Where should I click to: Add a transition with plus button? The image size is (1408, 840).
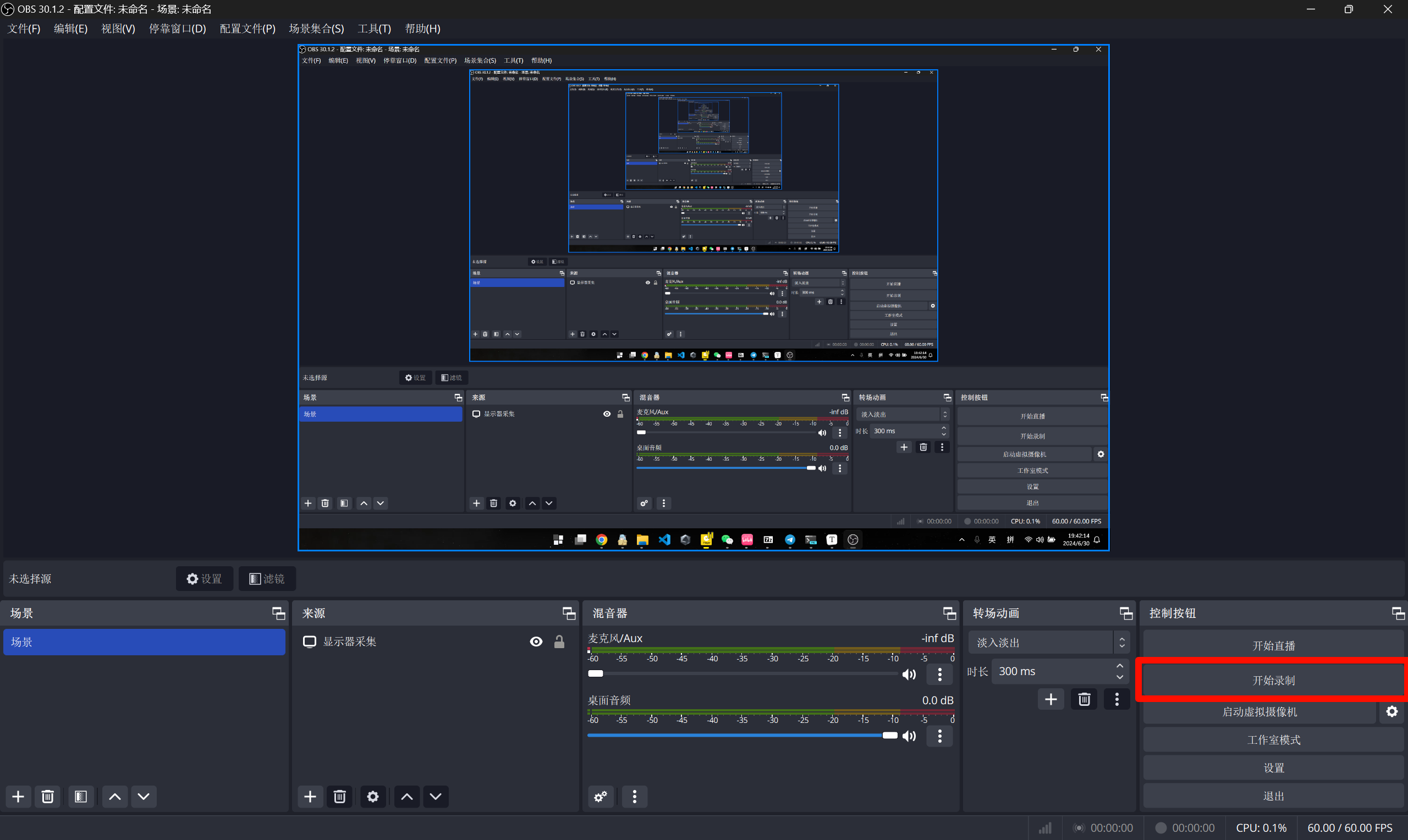pos(1050,699)
